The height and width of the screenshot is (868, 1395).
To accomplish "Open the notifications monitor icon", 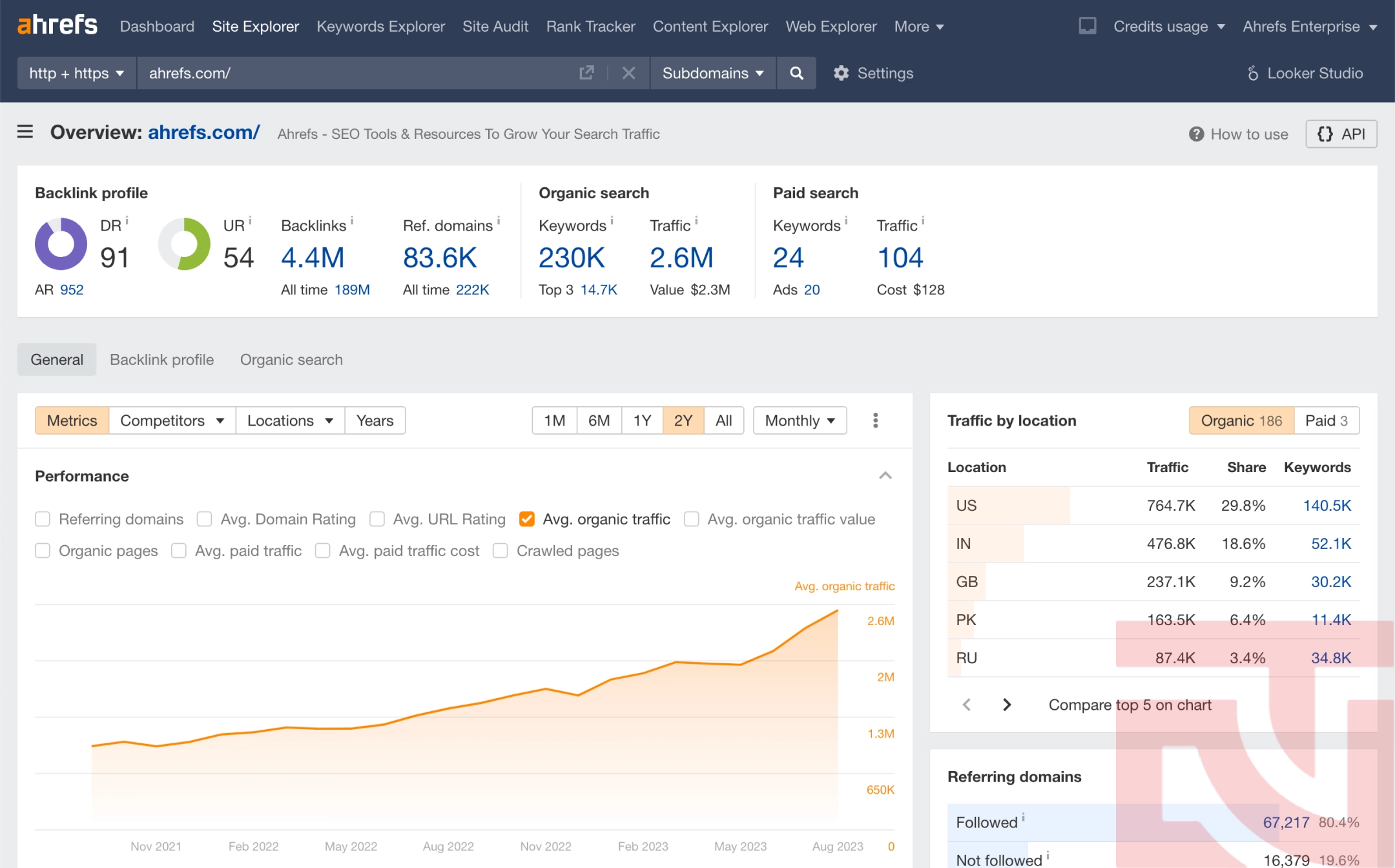I will [x=1088, y=26].
